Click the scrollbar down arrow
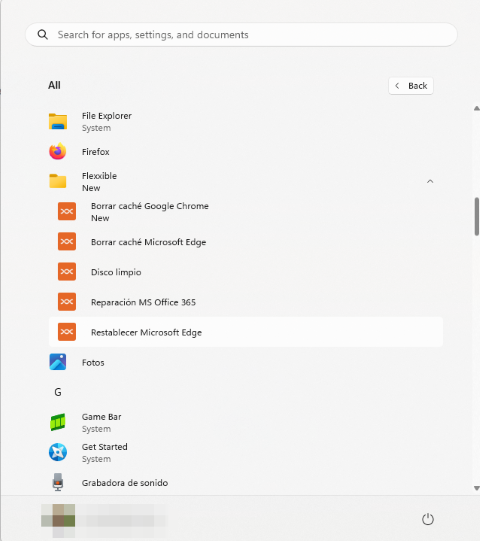 (477, 488)
